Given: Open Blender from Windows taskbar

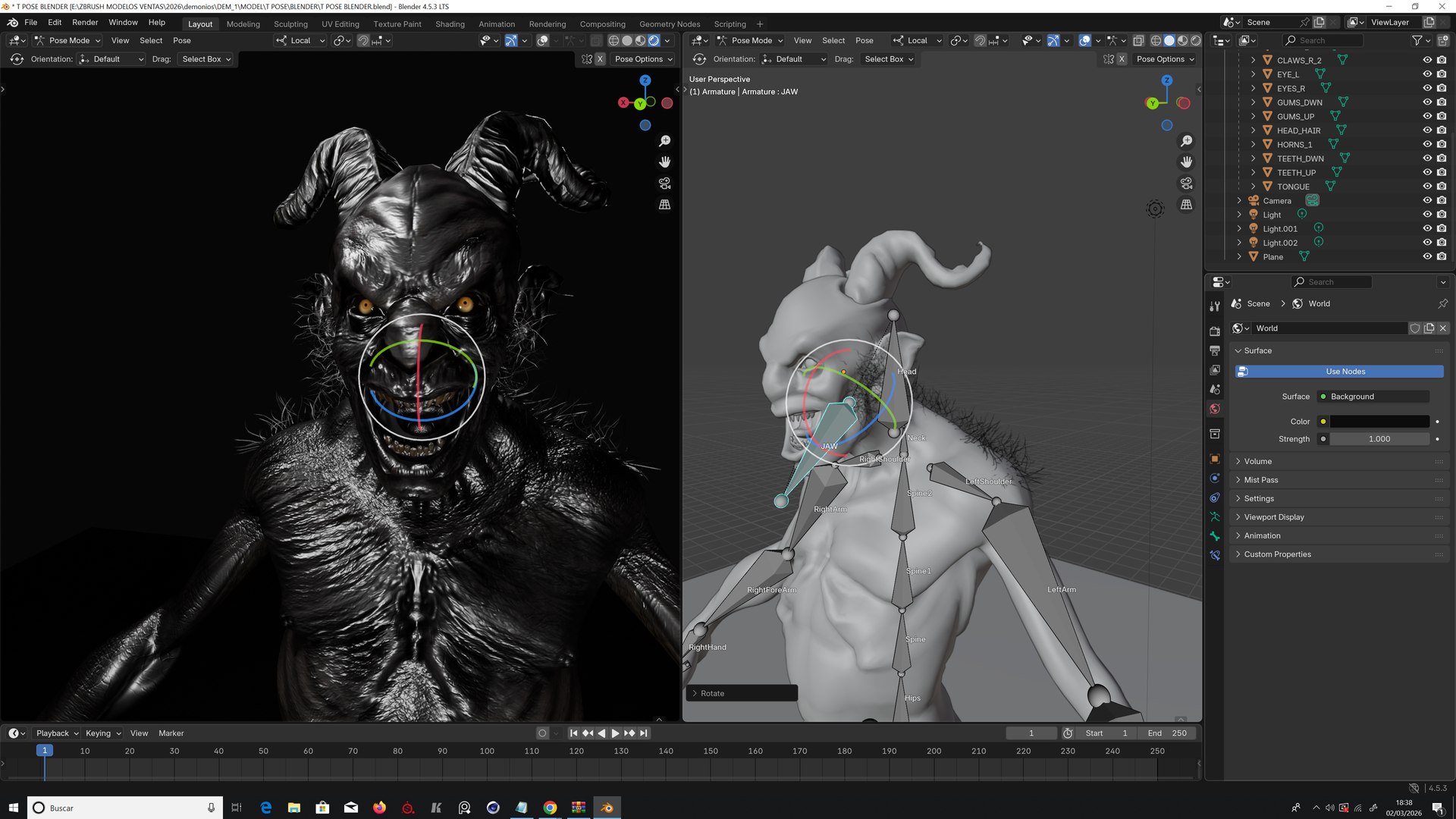Looking at the screenshot, I should click(607, 808).
